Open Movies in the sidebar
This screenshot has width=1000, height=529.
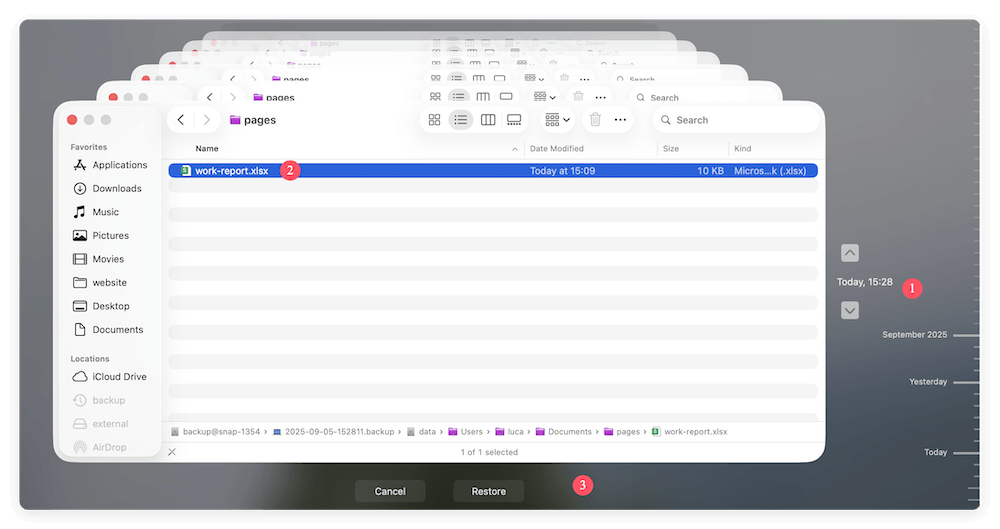click(99, 259)
